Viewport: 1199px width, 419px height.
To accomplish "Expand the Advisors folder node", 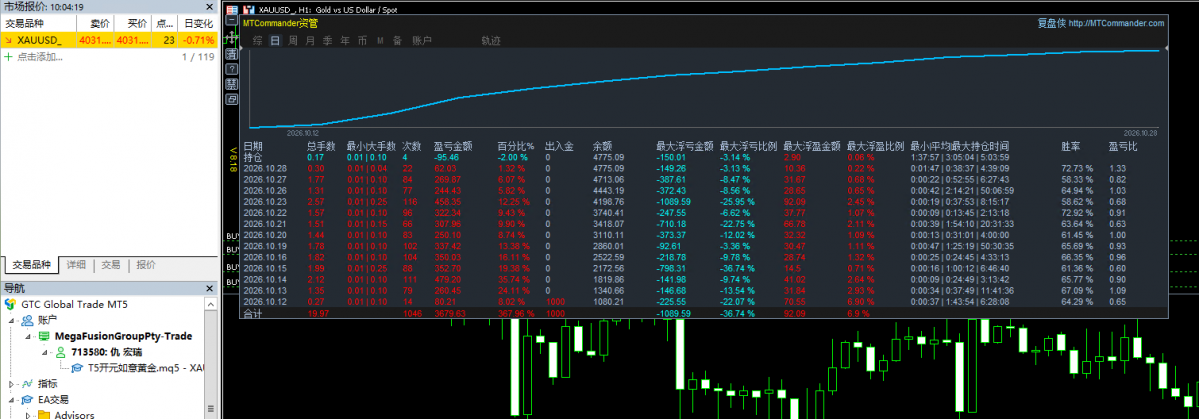I will 28,415.
